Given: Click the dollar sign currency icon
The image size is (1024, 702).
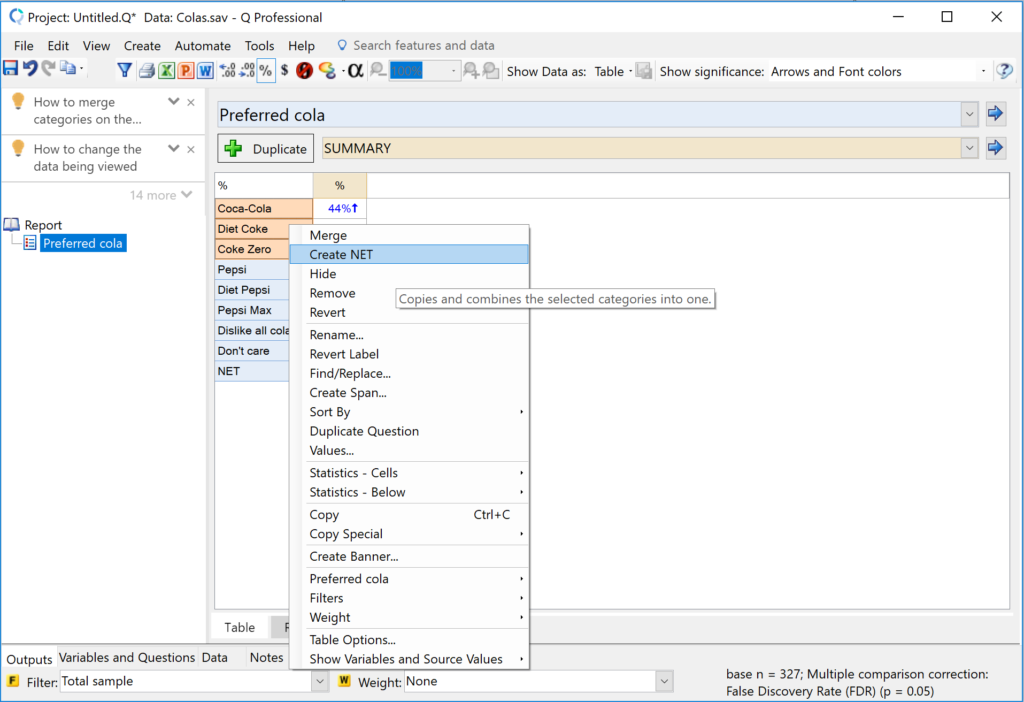Looking at the screenshot, I should pyautogui.click(x=285, y=71).
